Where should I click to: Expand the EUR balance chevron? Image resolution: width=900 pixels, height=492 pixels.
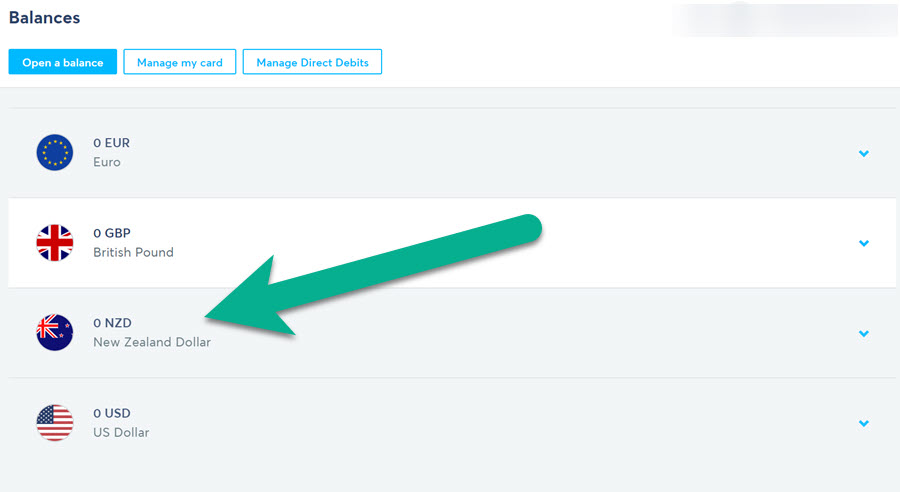[x=863, y=153]
